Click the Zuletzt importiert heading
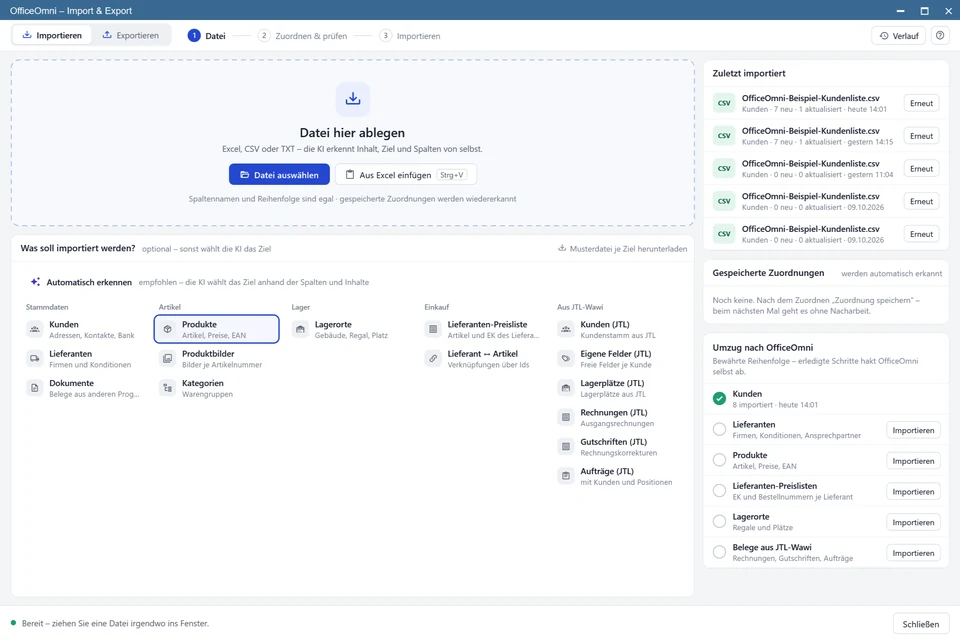960x640 pixels. click(x=749, y=73)
